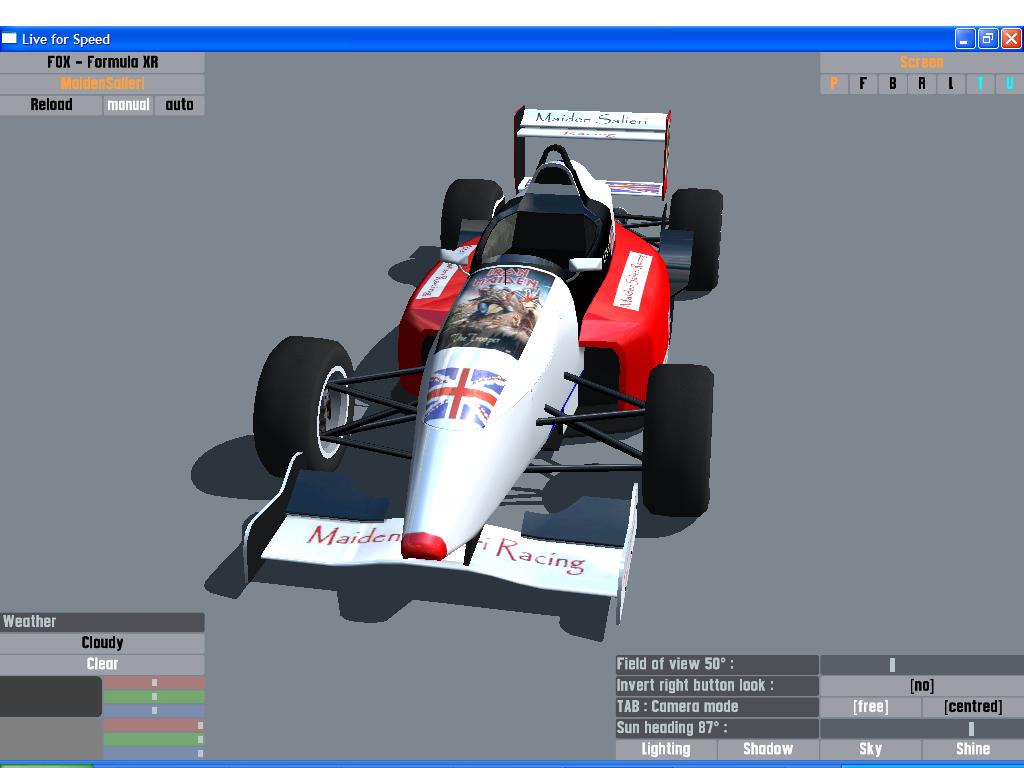Click the Reload button

[51, 104]
